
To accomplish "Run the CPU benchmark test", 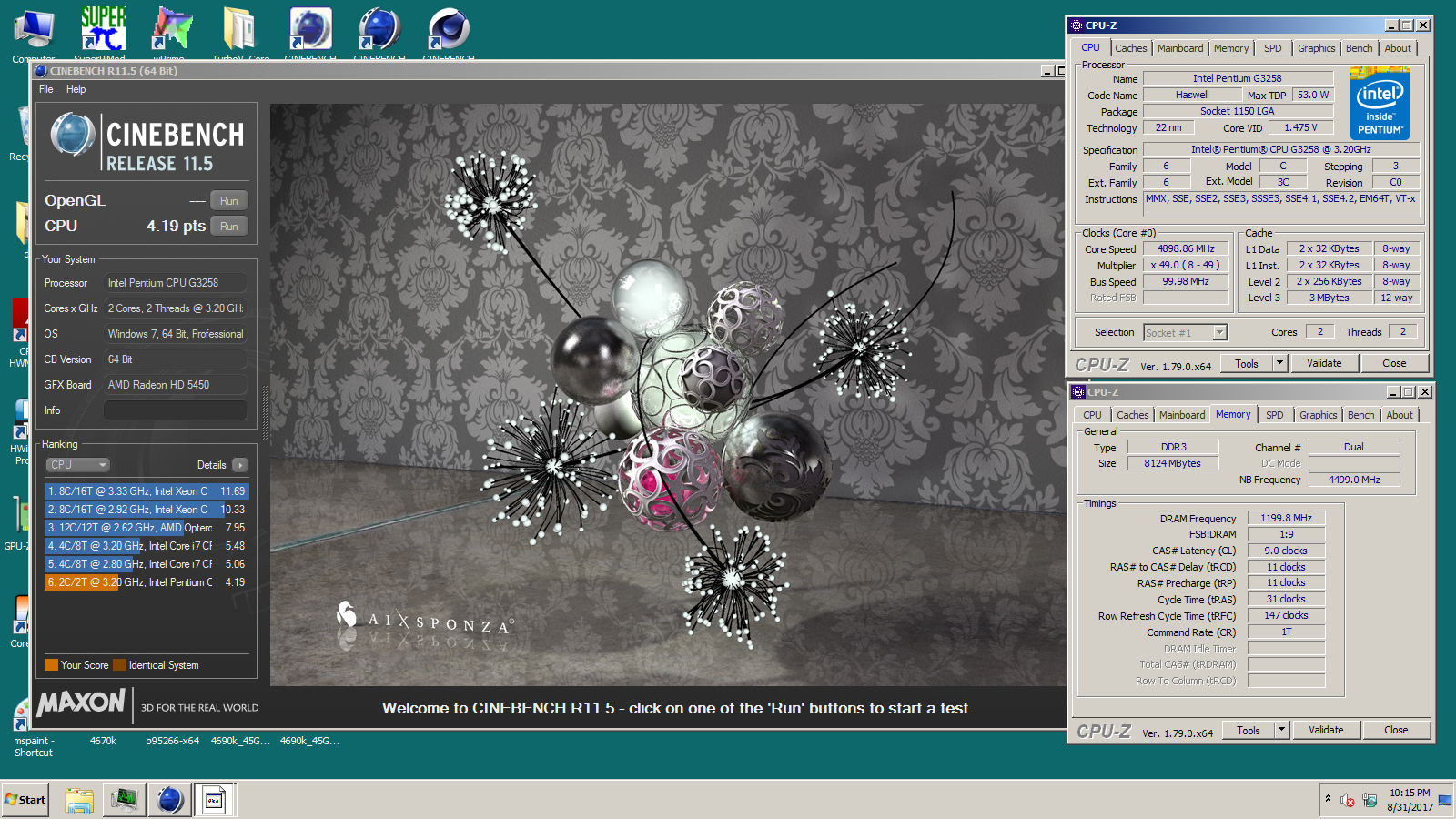I will pyautogui.click(x=229, y=227).
